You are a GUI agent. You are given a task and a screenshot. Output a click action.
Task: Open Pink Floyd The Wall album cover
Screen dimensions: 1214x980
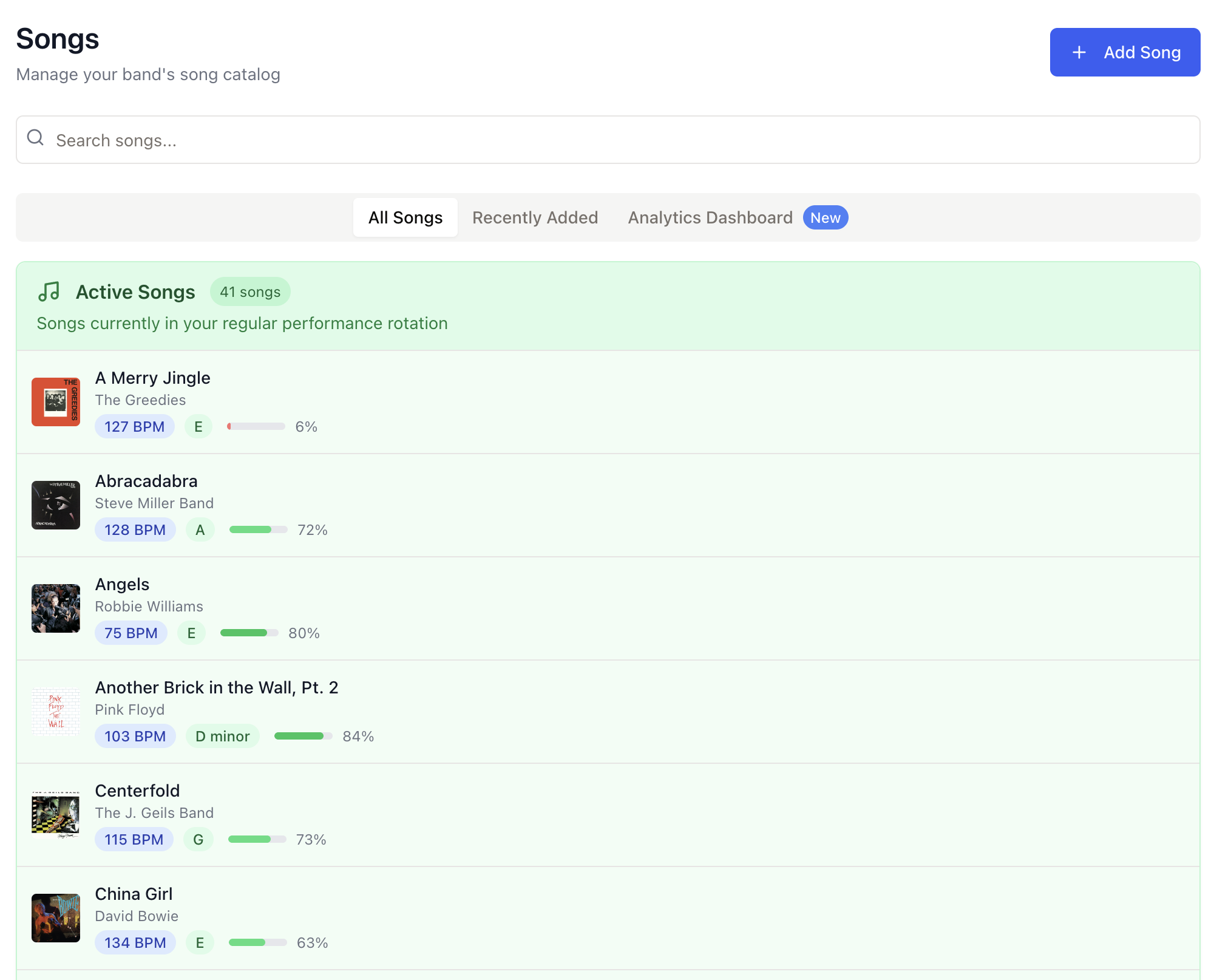[56, 712]
